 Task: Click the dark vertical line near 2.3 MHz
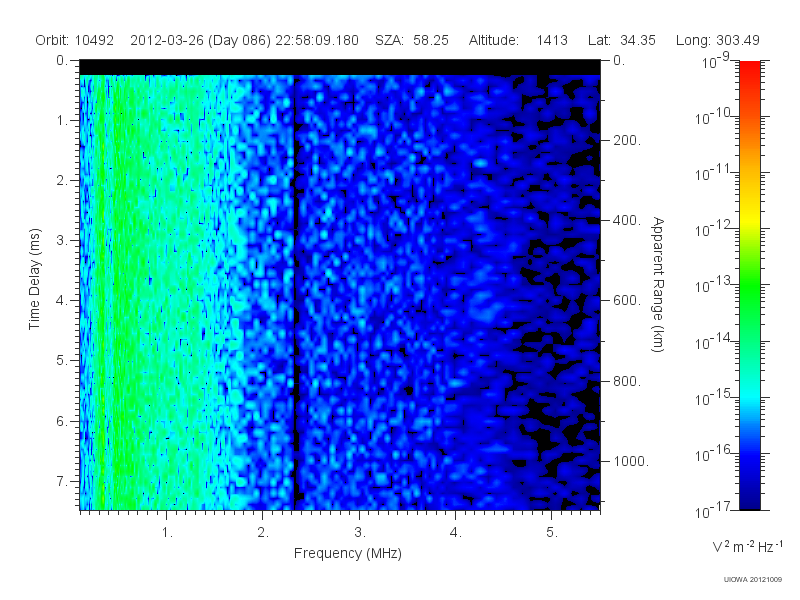coord(294,292)
